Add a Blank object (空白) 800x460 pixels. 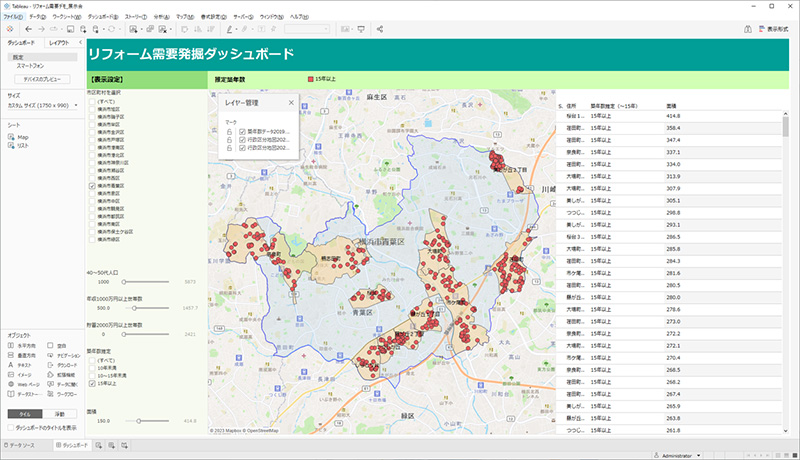pos(57,346)
